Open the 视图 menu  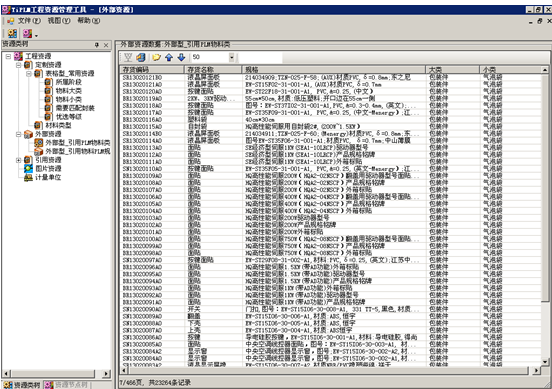(x=59, y=21)
